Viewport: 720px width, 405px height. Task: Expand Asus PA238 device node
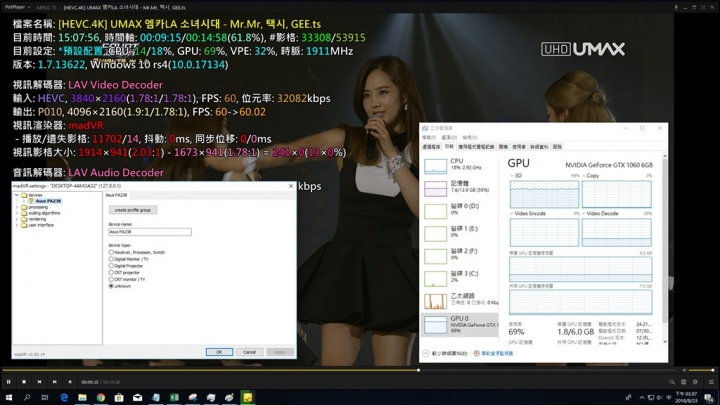23,201
